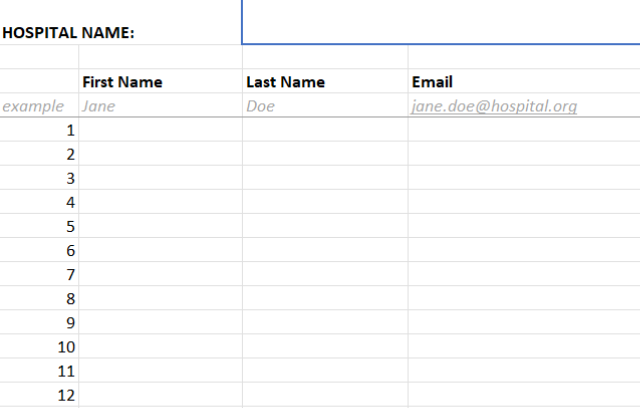The width and height of the screenshot is (640, 408).
Task: Click the example Jane cell
Action: click(160, 105)
